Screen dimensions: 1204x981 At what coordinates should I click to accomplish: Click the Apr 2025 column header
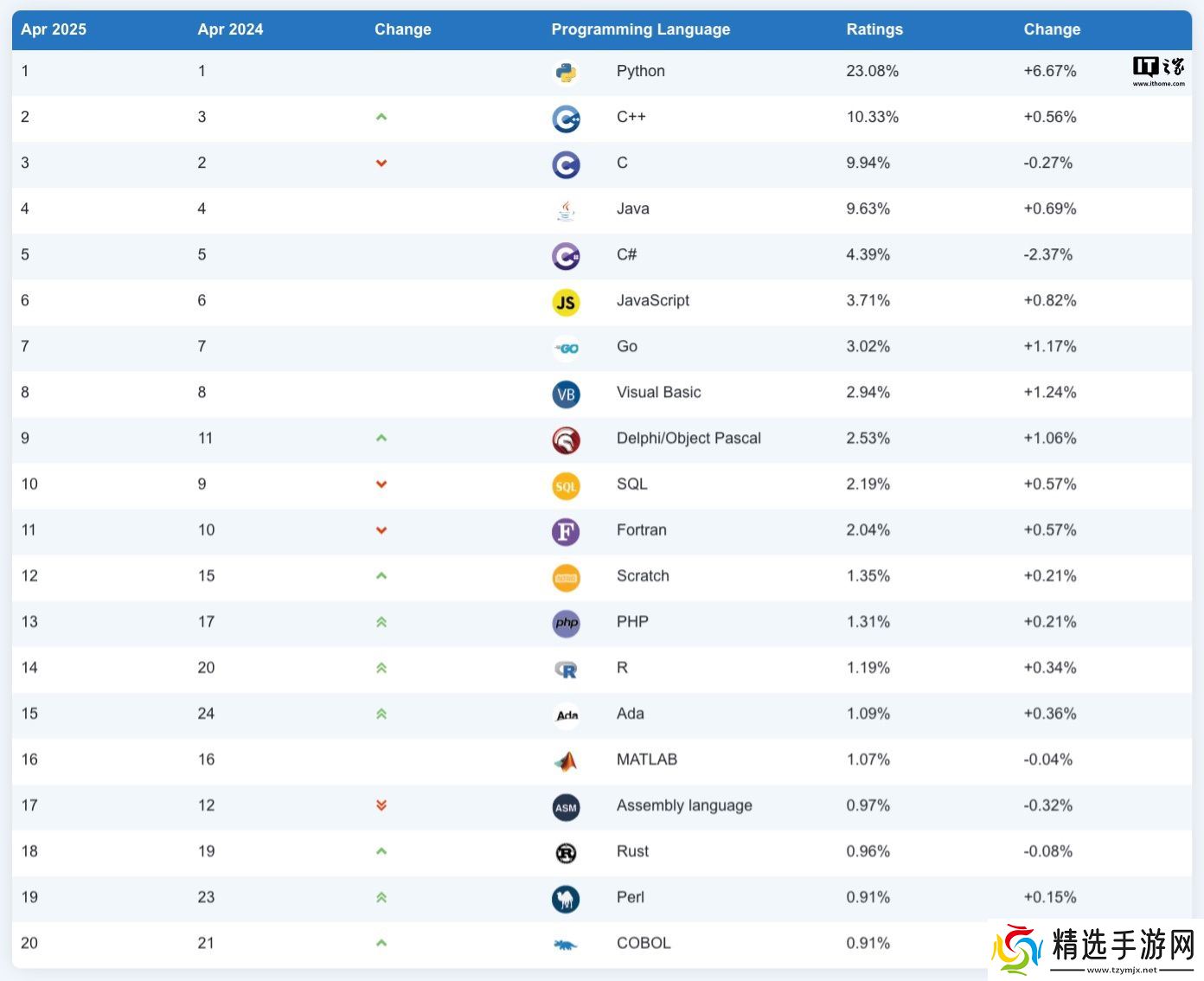click(54, 29)
